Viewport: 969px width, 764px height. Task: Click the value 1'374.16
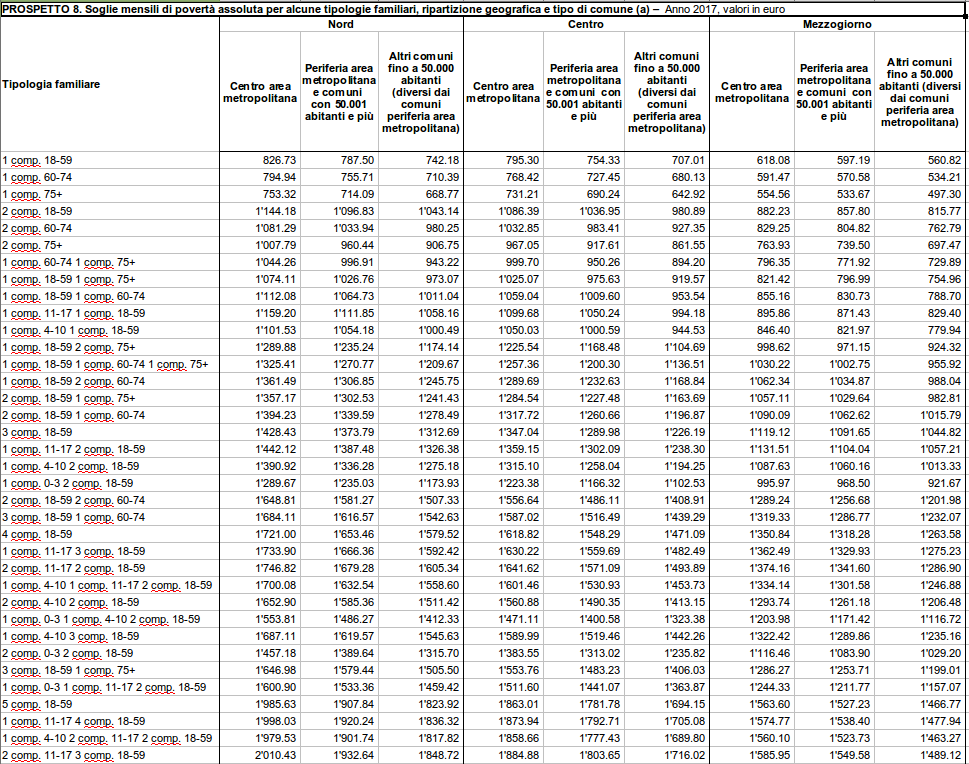(x=769, y=568)
